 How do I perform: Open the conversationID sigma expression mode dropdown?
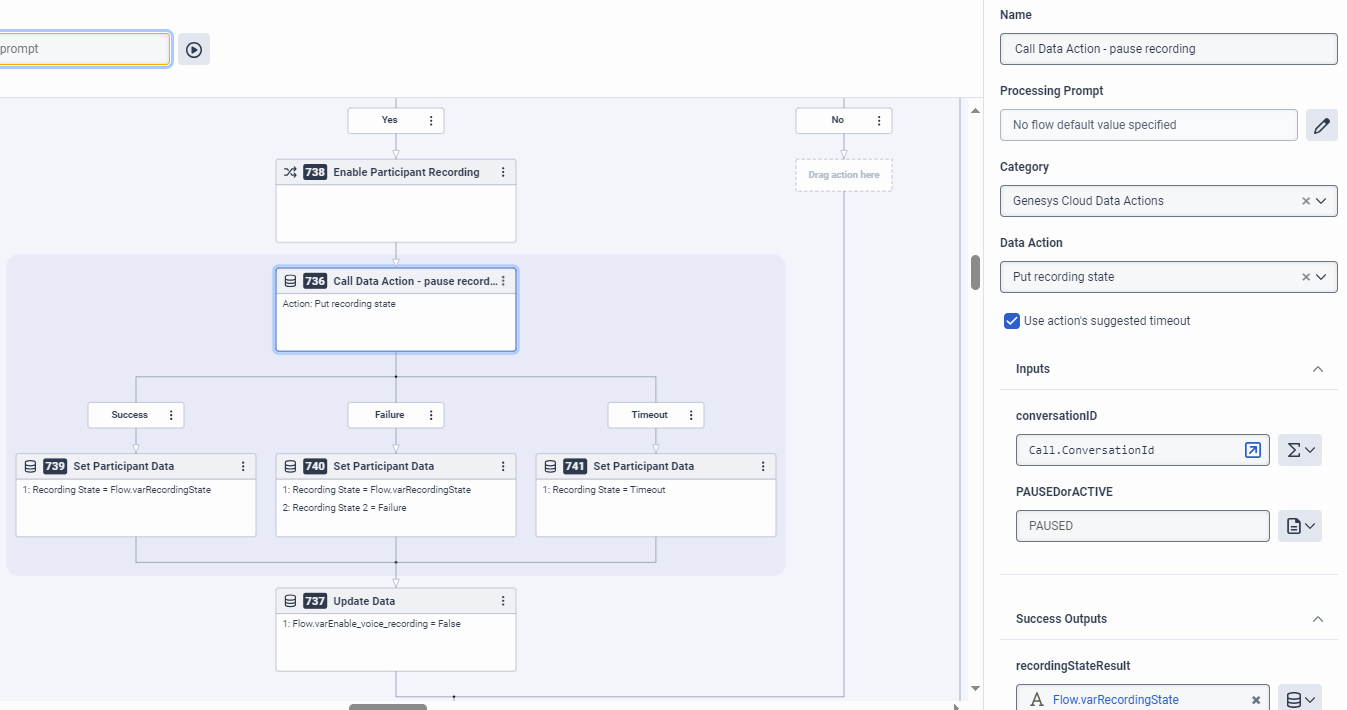click(x=1300, y=450)
